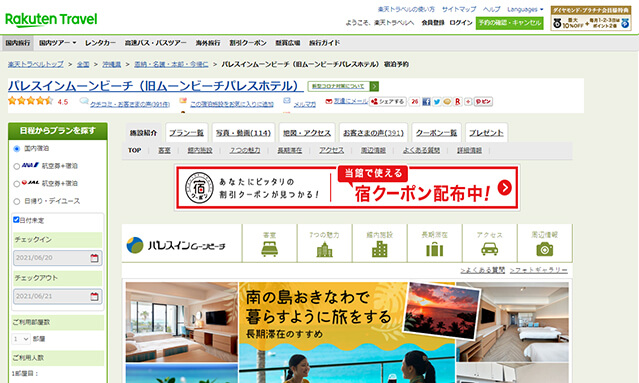Open the check-in date calendar icon

pyautogui.click(x=95, y=258)
